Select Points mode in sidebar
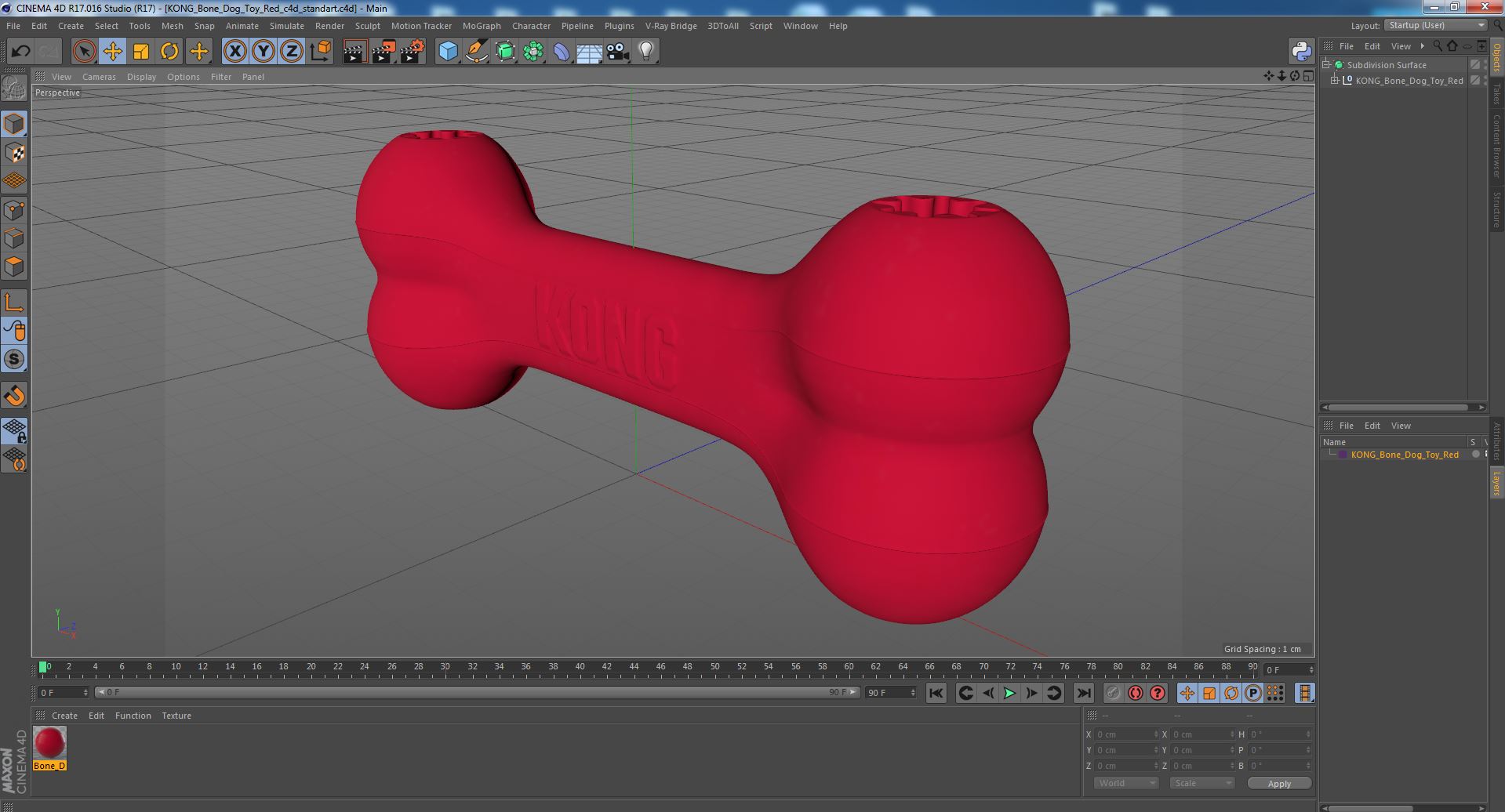This screenshot has width=1505, height=812. click(14, 210)
